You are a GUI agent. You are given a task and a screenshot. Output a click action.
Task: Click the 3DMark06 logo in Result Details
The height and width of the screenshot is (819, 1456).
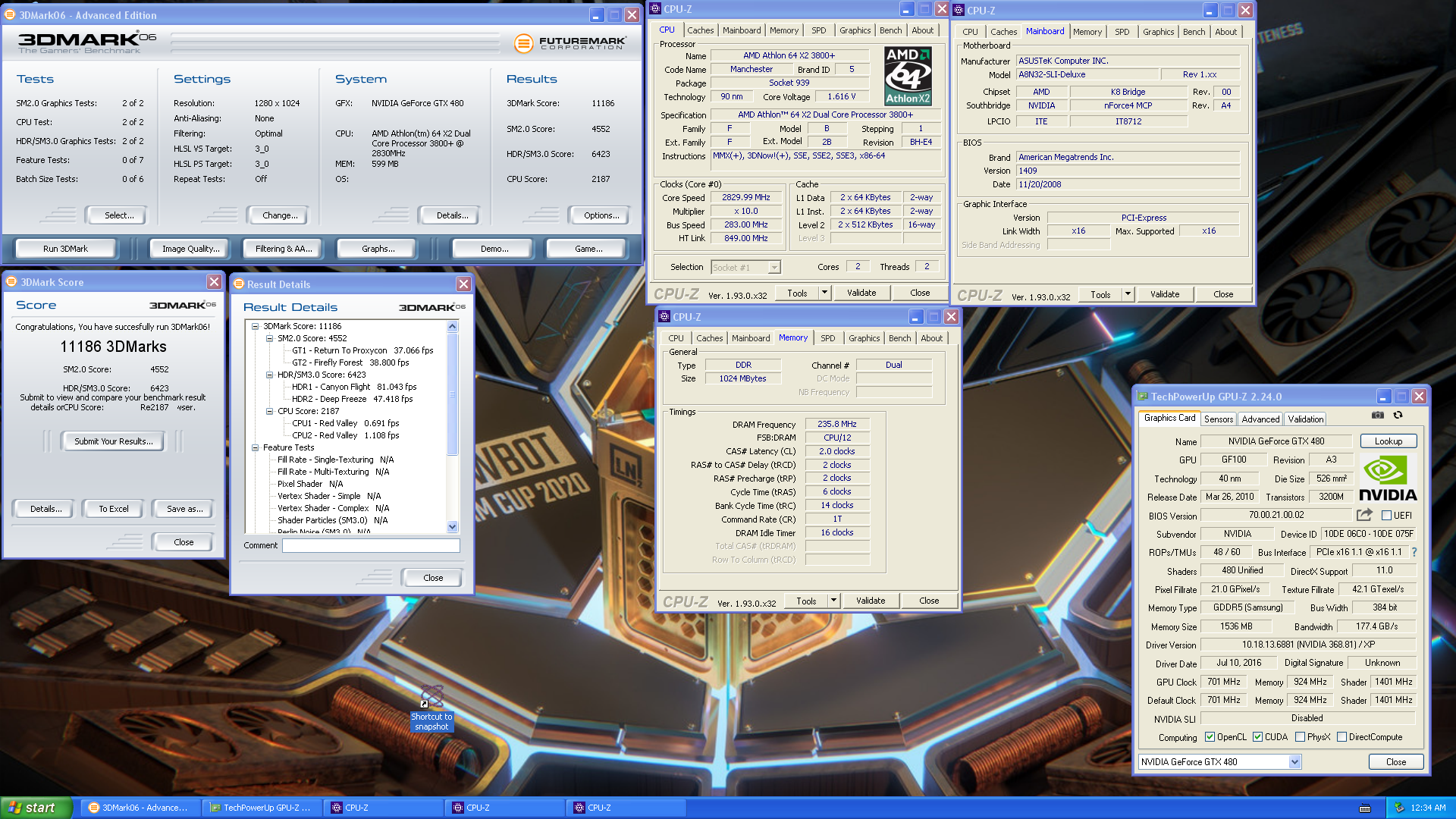point(432,307)
